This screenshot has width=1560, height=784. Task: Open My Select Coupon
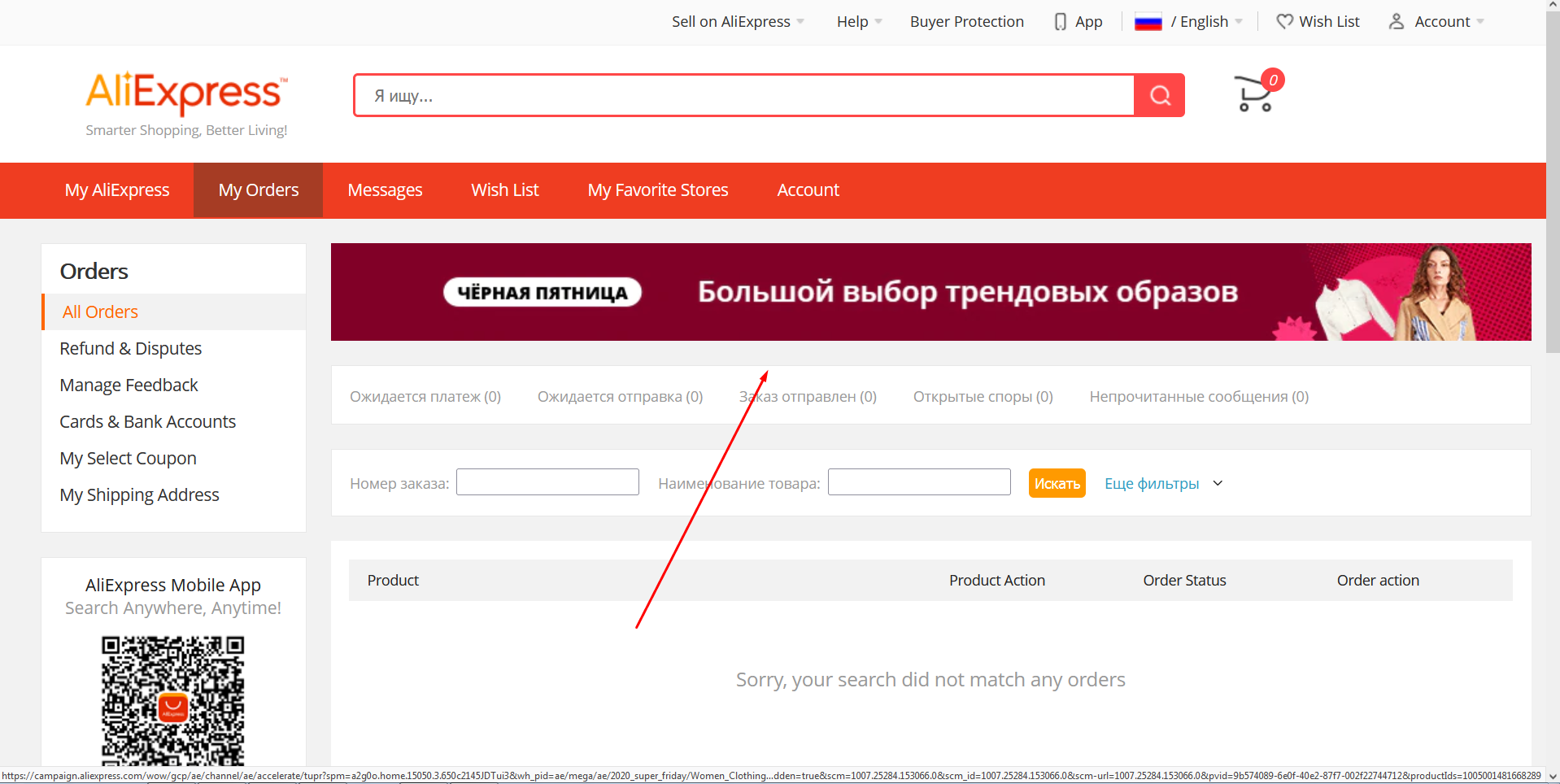click(x=128, y=459)
